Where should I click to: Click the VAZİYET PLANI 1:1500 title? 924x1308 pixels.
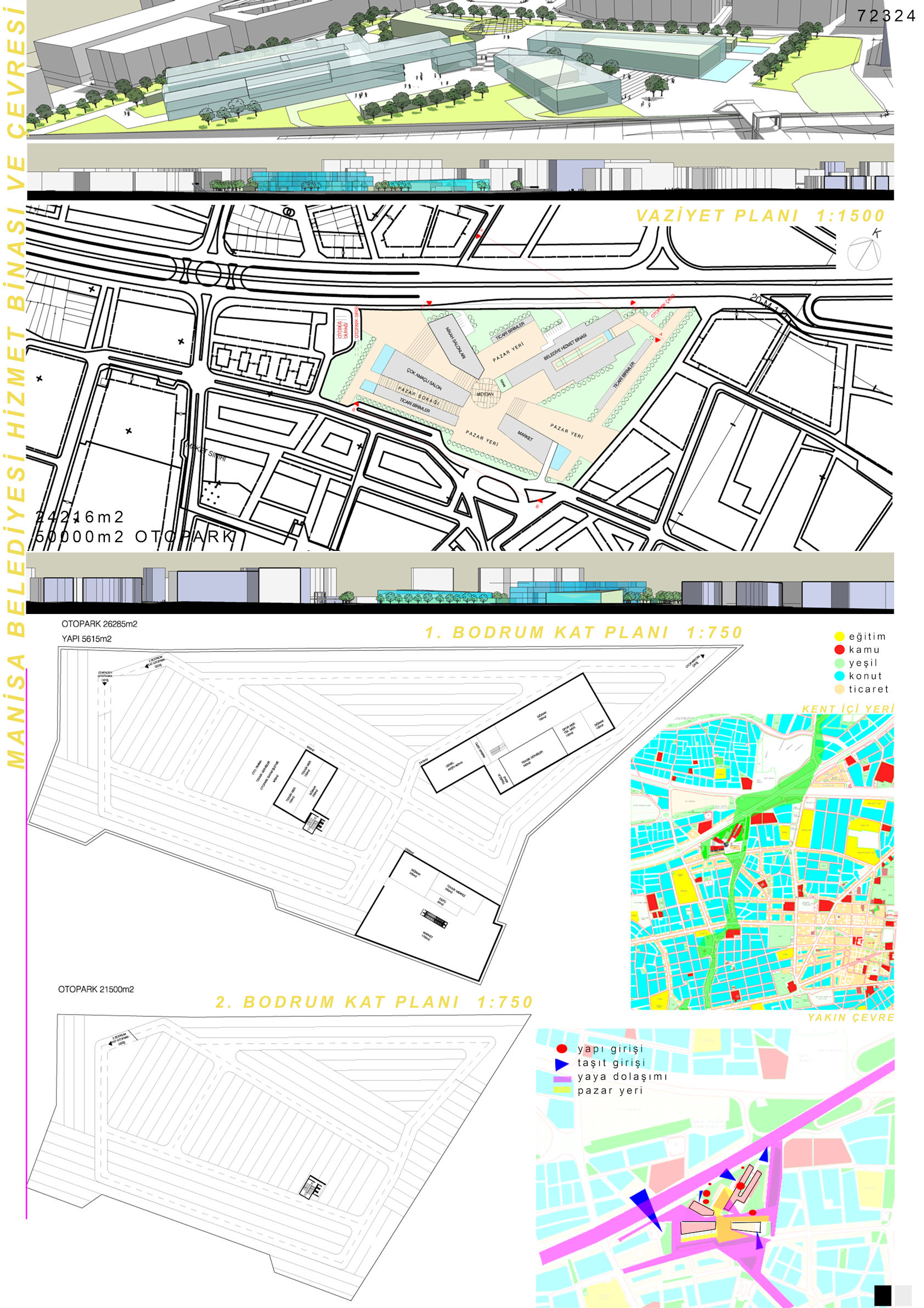pyautogui.click(x=760, y=216)
